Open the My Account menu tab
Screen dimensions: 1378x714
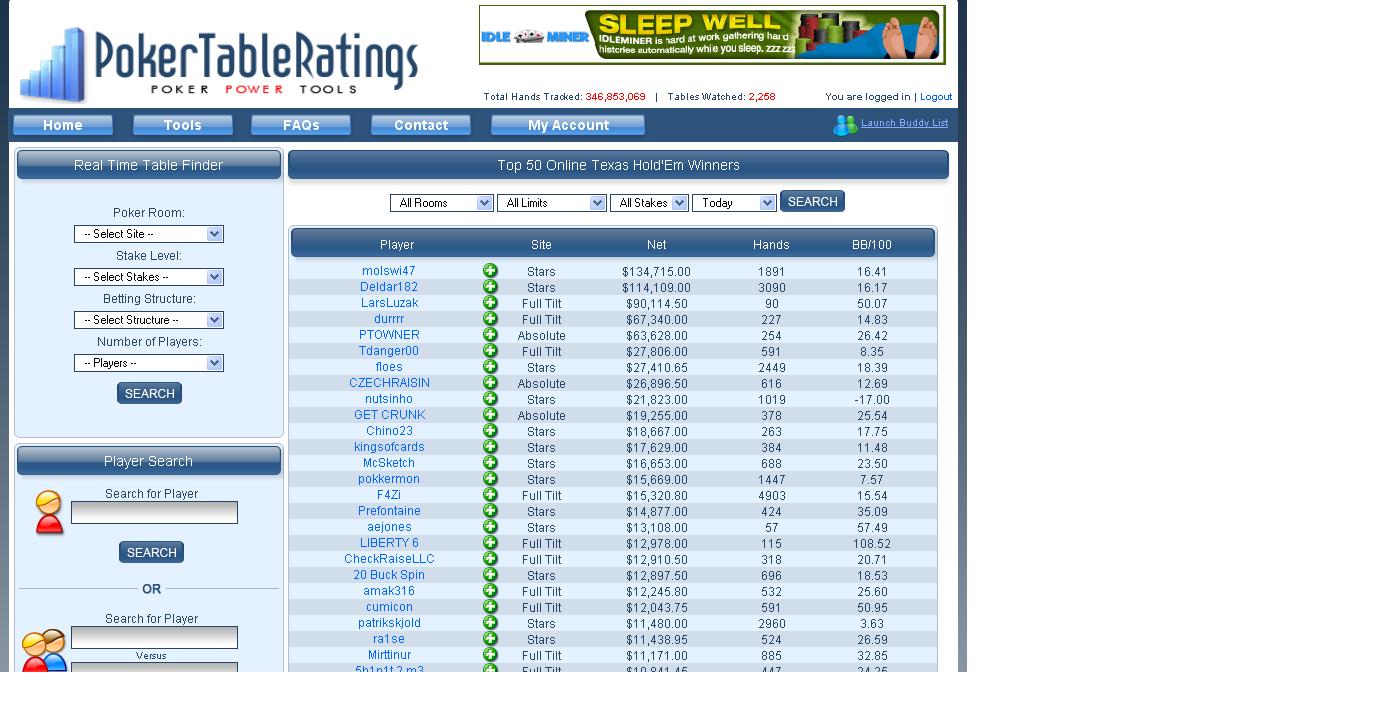[568, 125]
